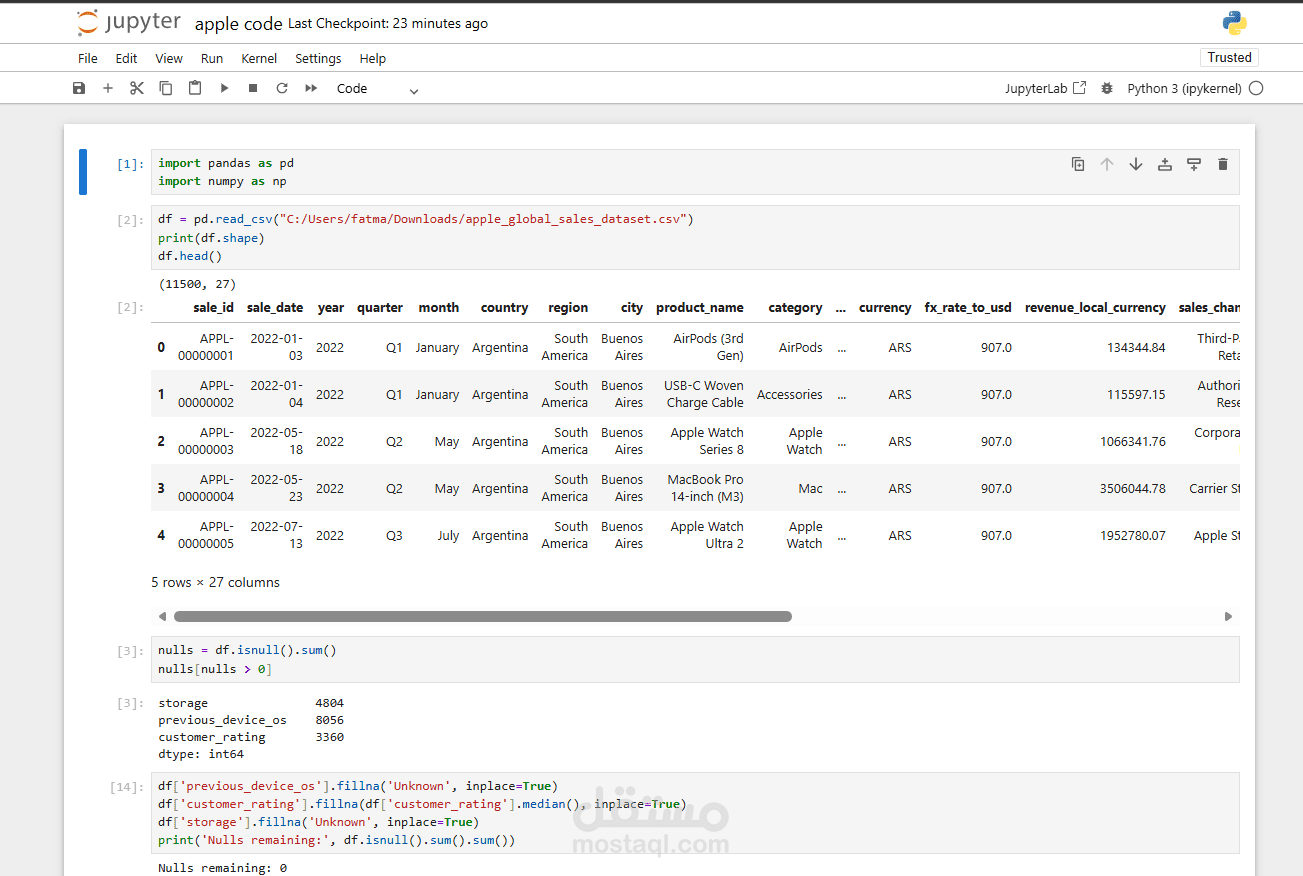Save the notebook with the floppy disk icon
Image resolution: width=1303 pixels, height=876 pixels.
[x=79, y=88]
